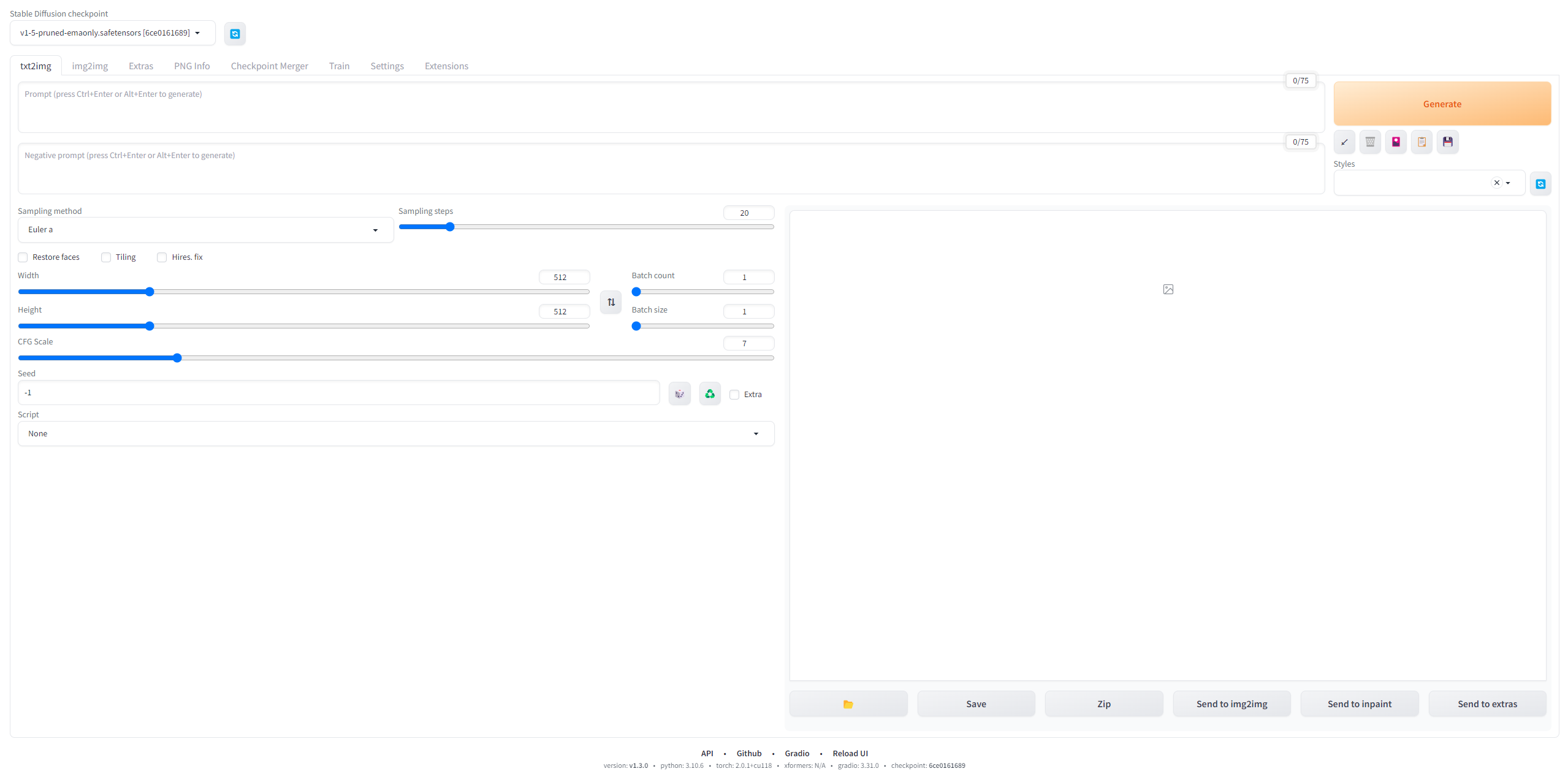
Task: Open the Sampling method dropdown
Action: (x=205, y=230)
